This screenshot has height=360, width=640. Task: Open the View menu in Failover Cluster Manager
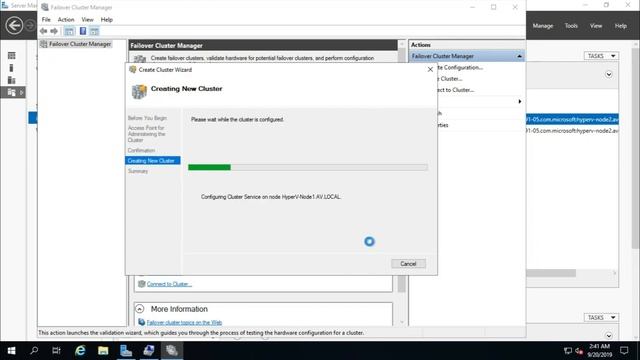tap(87, 20)
